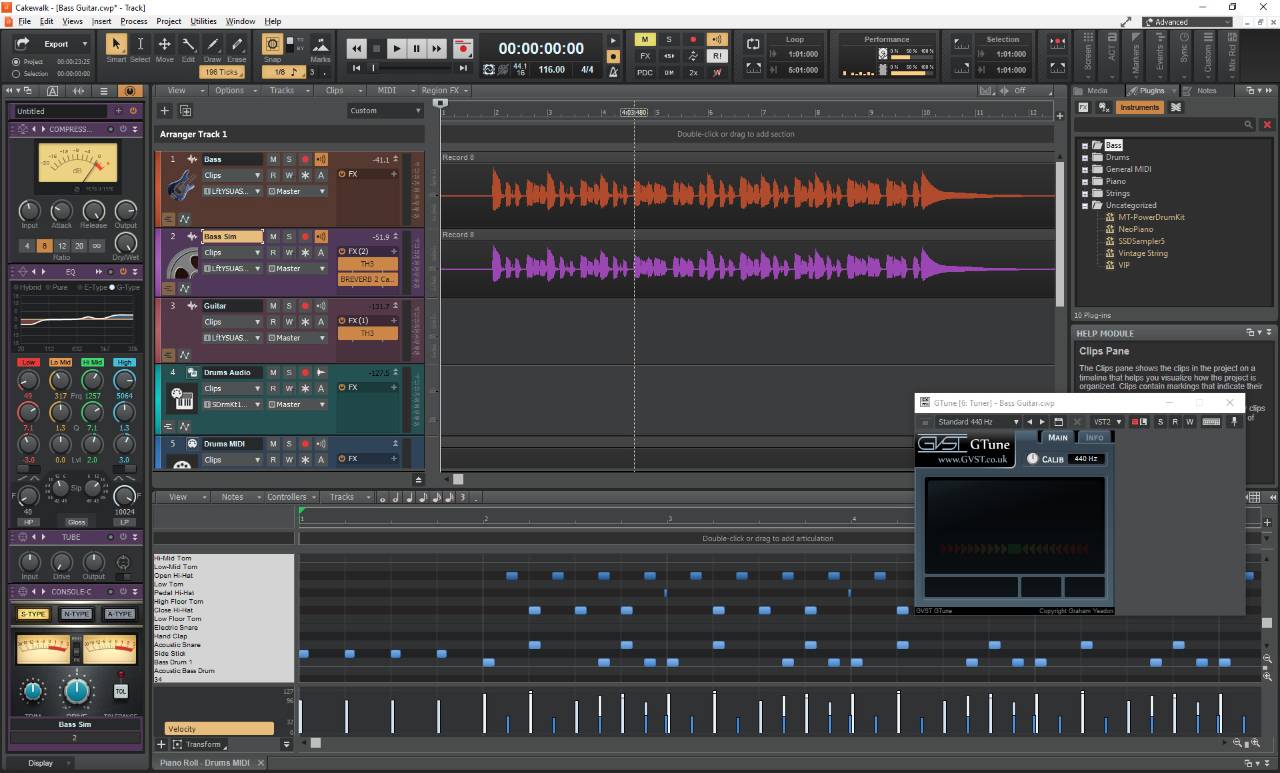Add an effect to the Bass FX rack
This screenshot has height=773, width=1280.
(x=393, y=174)
